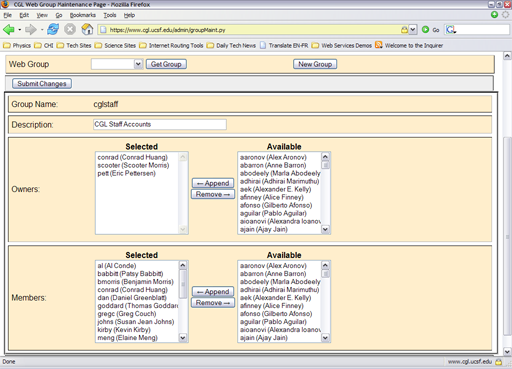The height and width of the screenshot is (369, 512).
Task: Open the Science Sites bookmark folder
Action: (x=115, y=45)
